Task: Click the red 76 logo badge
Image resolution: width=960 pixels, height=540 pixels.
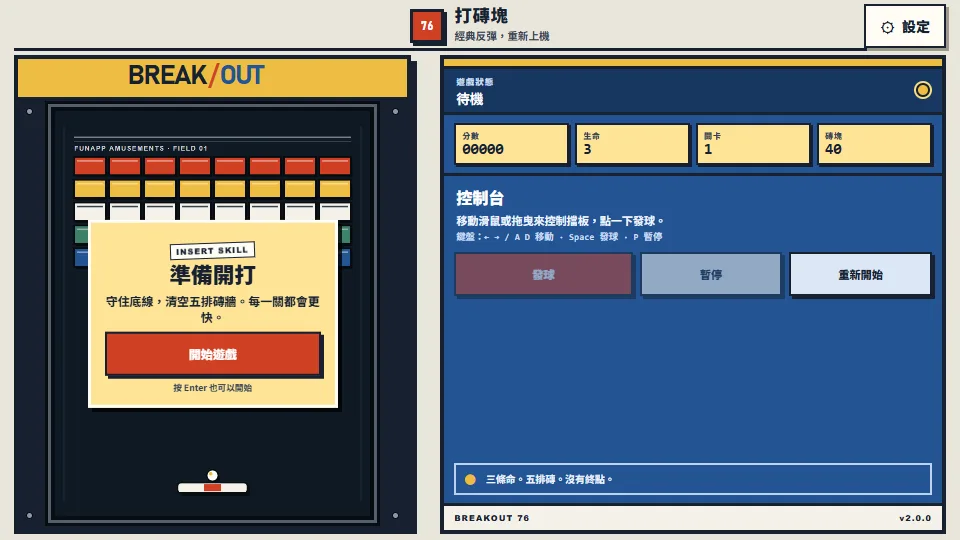Action: pyautogui.click(x=427, y=26)
